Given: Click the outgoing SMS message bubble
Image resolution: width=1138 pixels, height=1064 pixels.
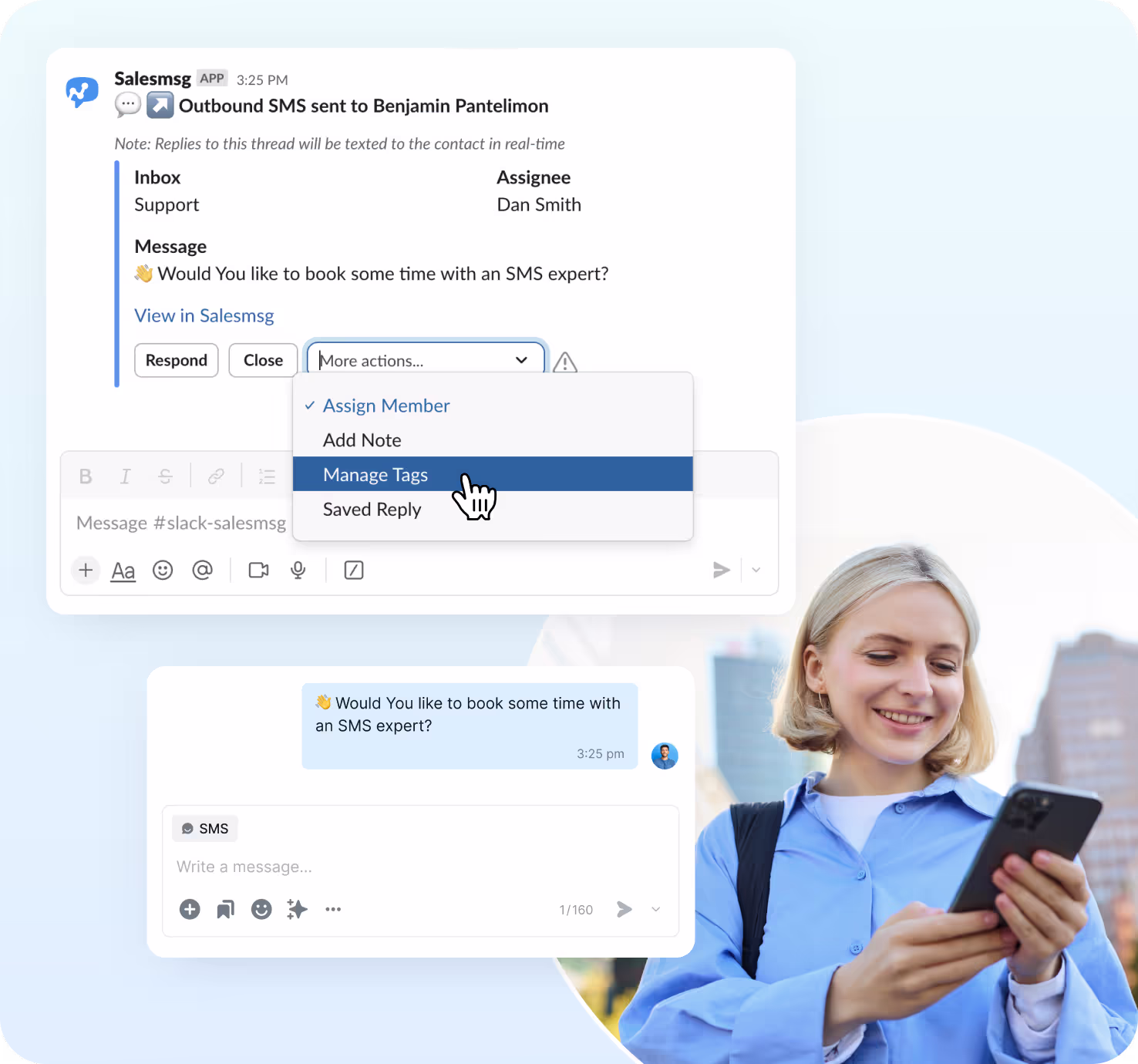Looking at the screenshot, I should 470,726.
